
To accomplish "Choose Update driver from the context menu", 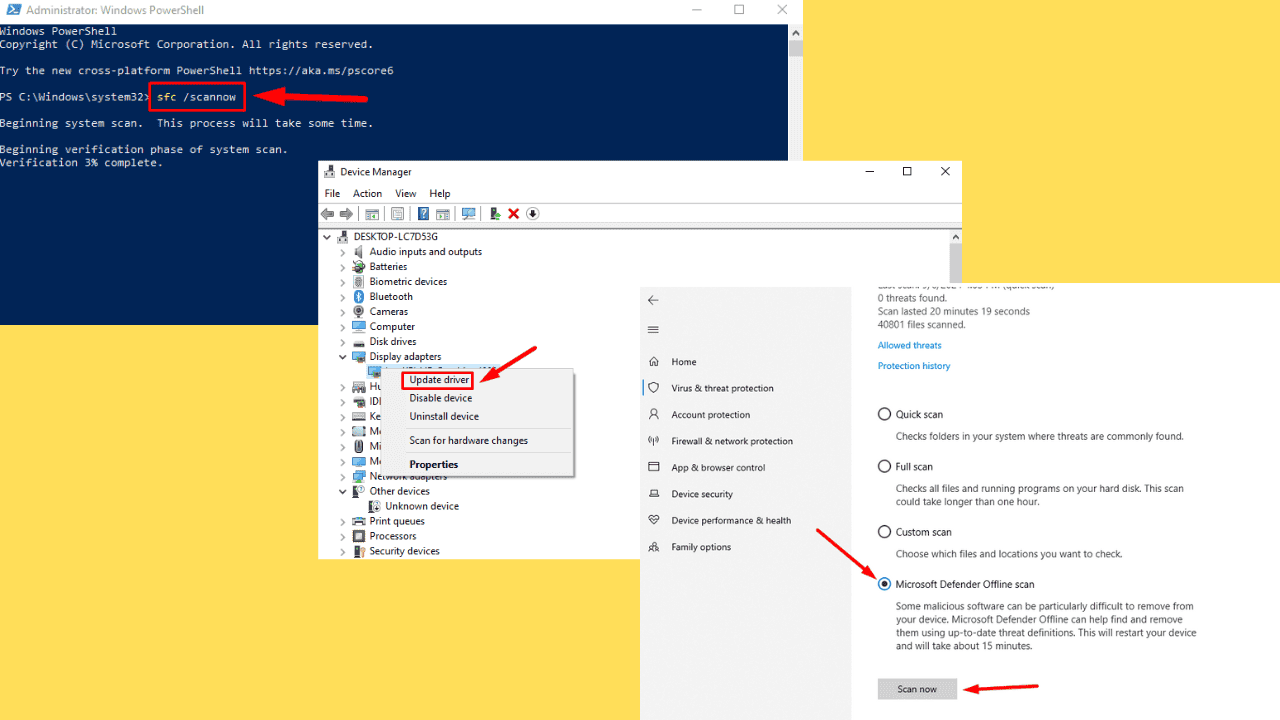I will [439, 380].
